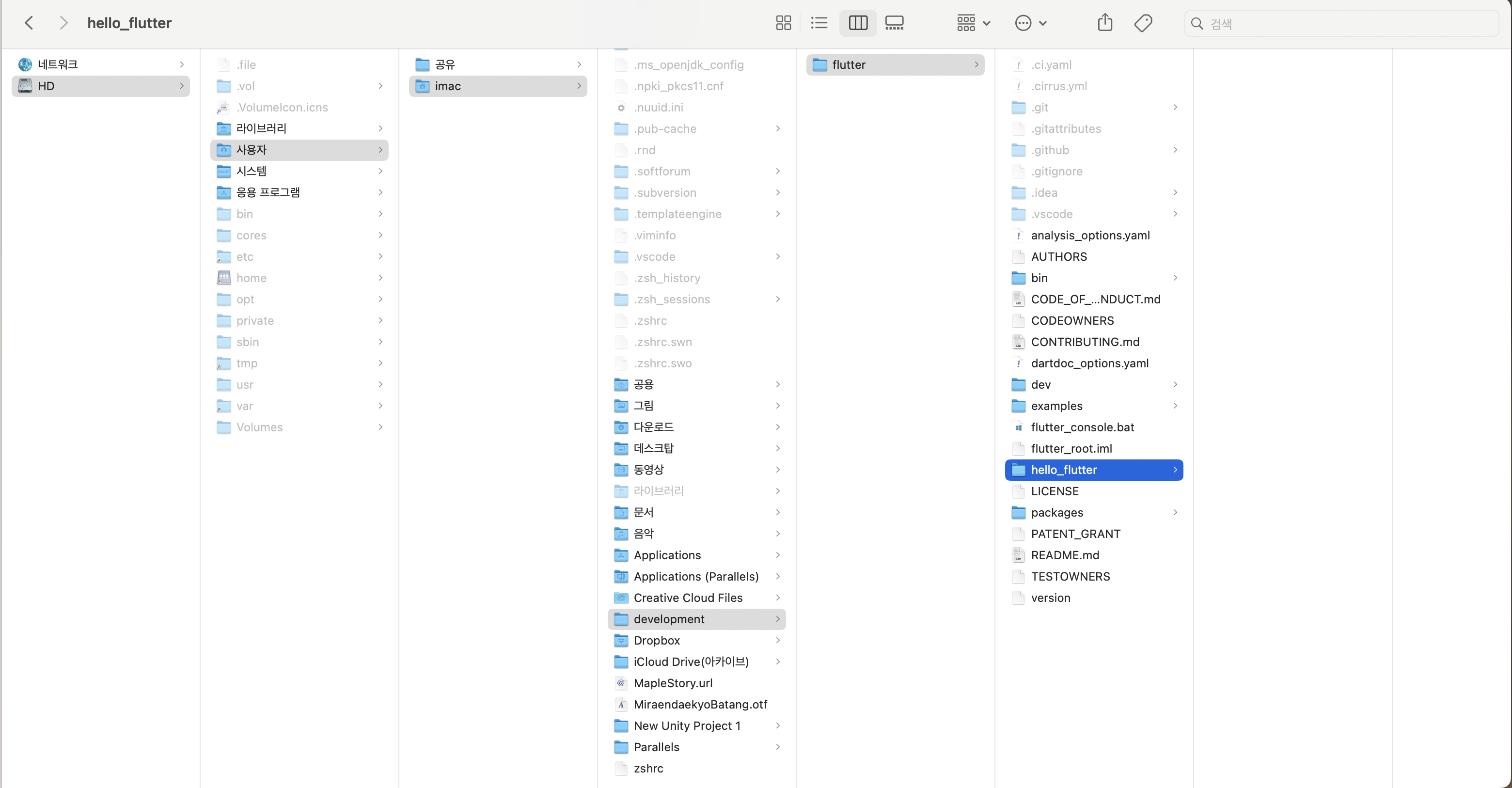
Task: Click the README.md file icon
Action: pos(1018,555)
